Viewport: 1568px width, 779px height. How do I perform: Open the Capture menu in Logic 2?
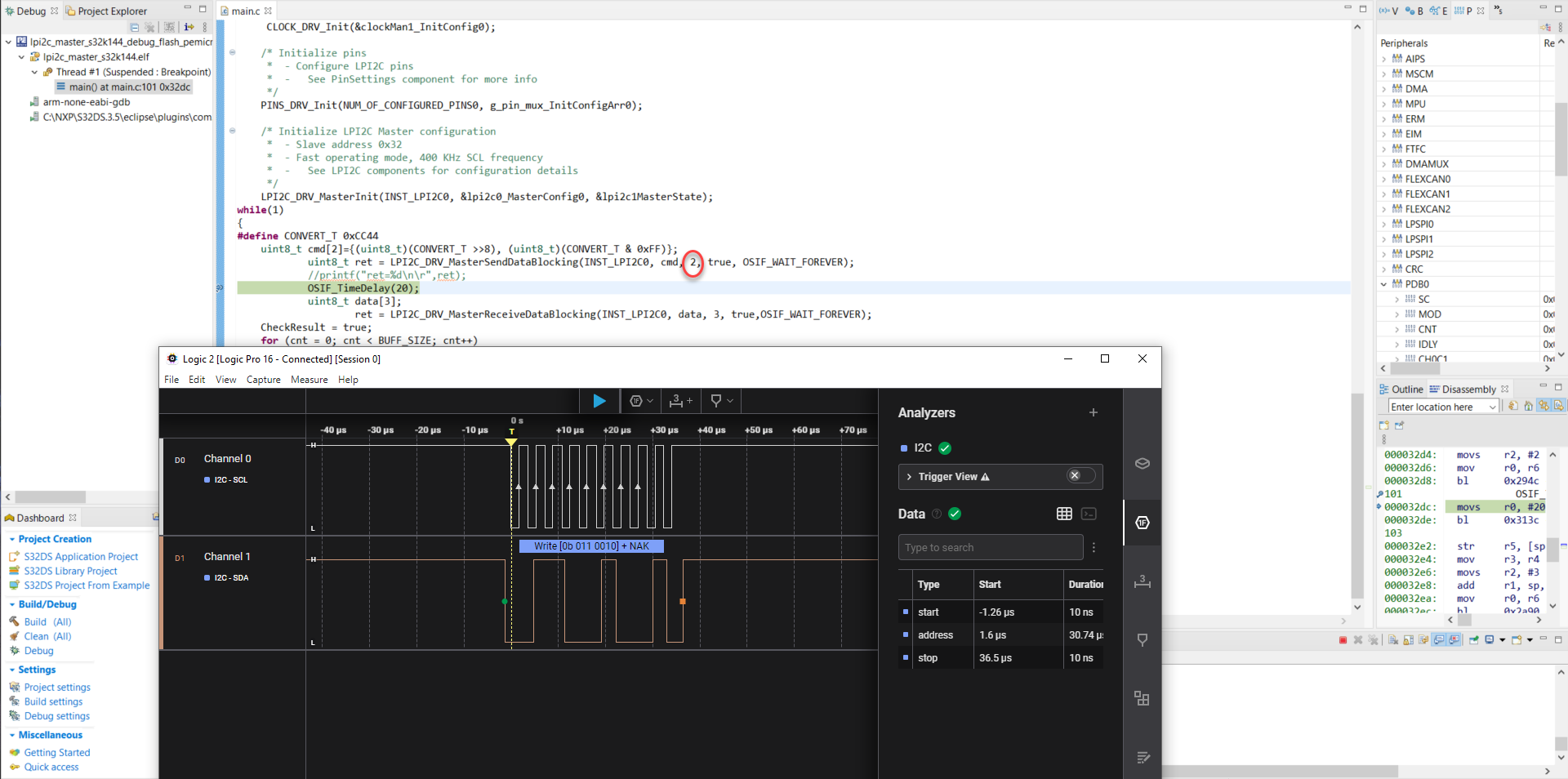(263, 379)
